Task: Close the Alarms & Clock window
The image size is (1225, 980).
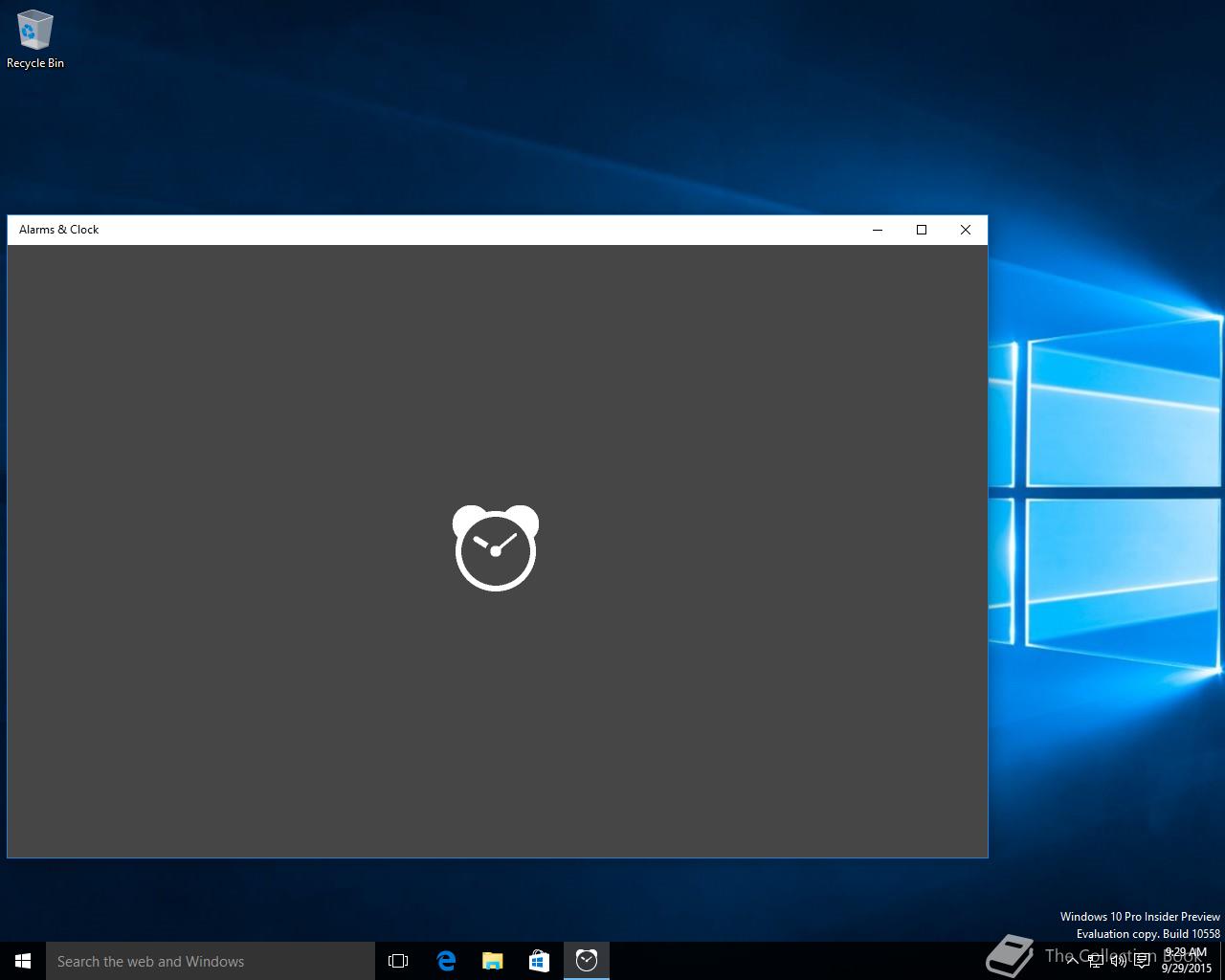Action: 966,230
